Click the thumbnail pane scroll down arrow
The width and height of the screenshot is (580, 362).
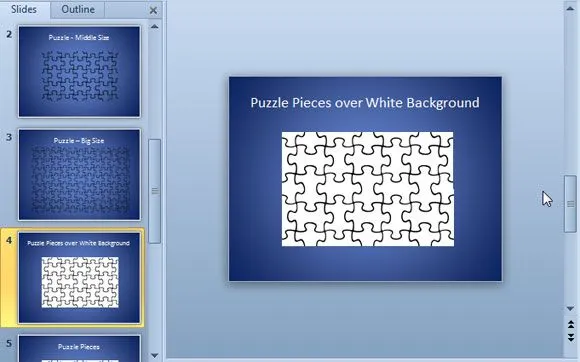(x=155, y=356)
